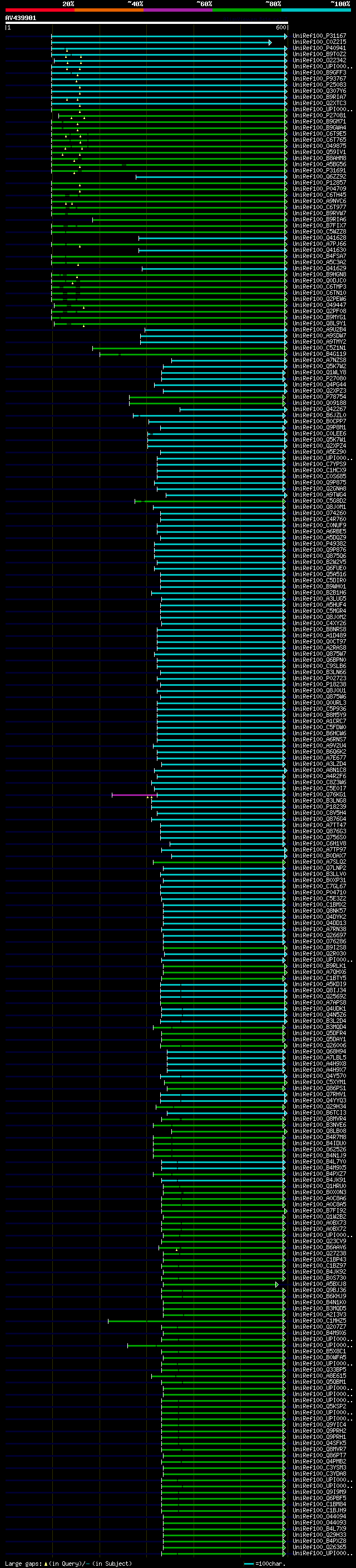This screenshot has width=356, height=1568.
Task: Select the UniRef100_A9NVC6 label
Action: [x=319, y=201]
